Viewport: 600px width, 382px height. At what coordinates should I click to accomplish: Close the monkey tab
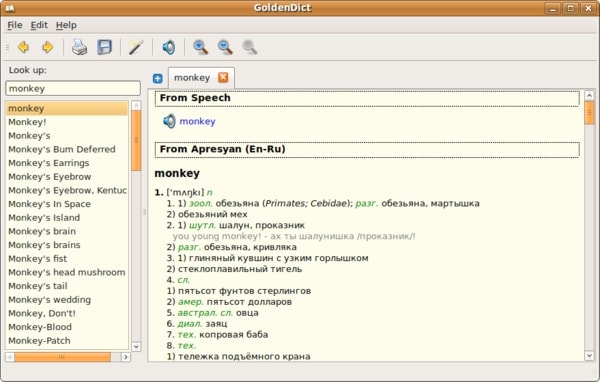223,78
